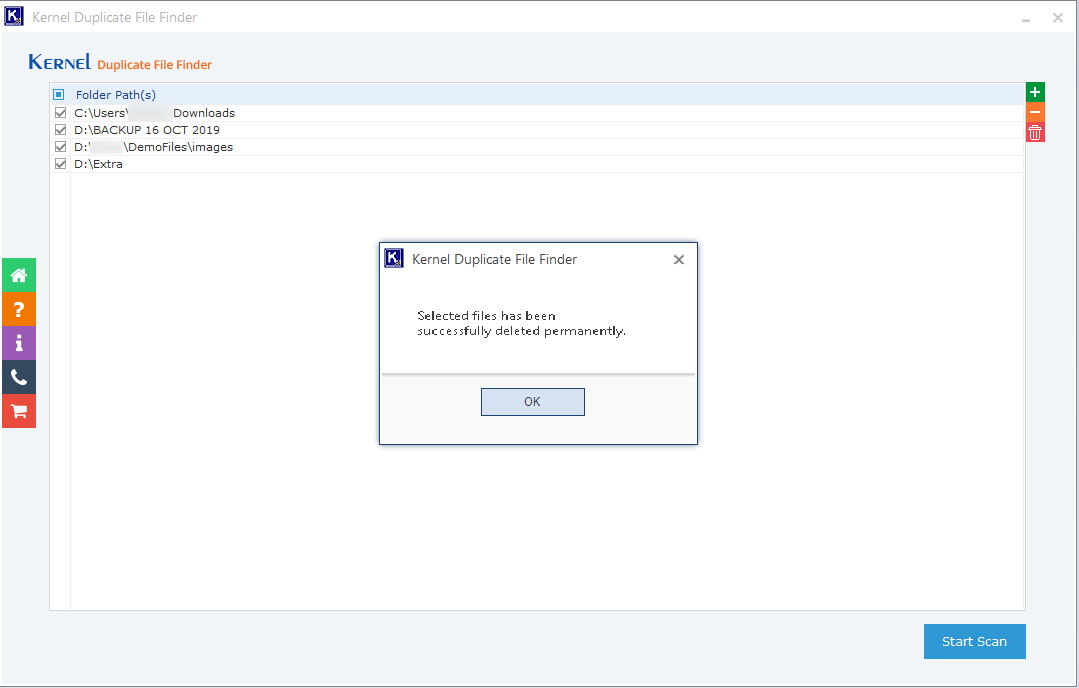Open the red shopping cart Buy icon
This screenshot has height=688, width=1079.
click(x=19, y=411)
